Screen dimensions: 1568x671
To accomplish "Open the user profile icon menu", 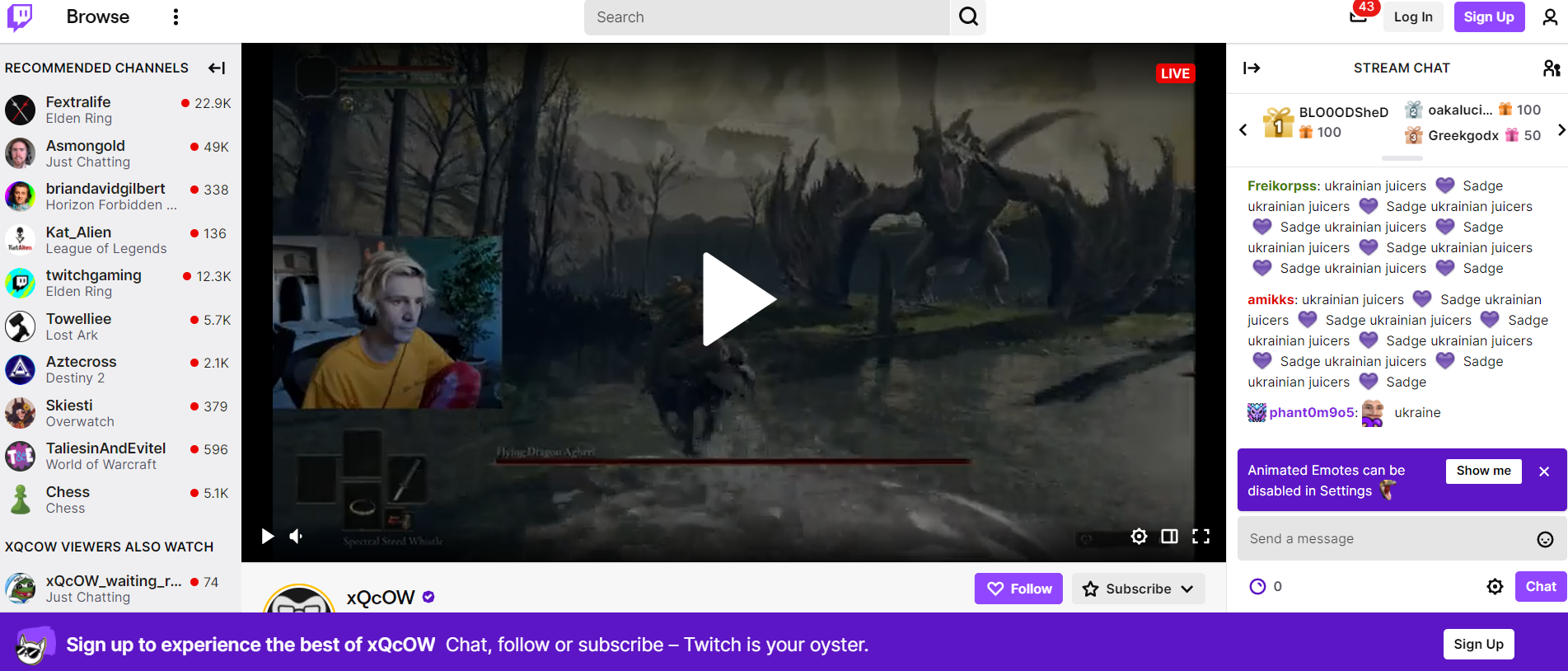I will [x=1550, y=17].
